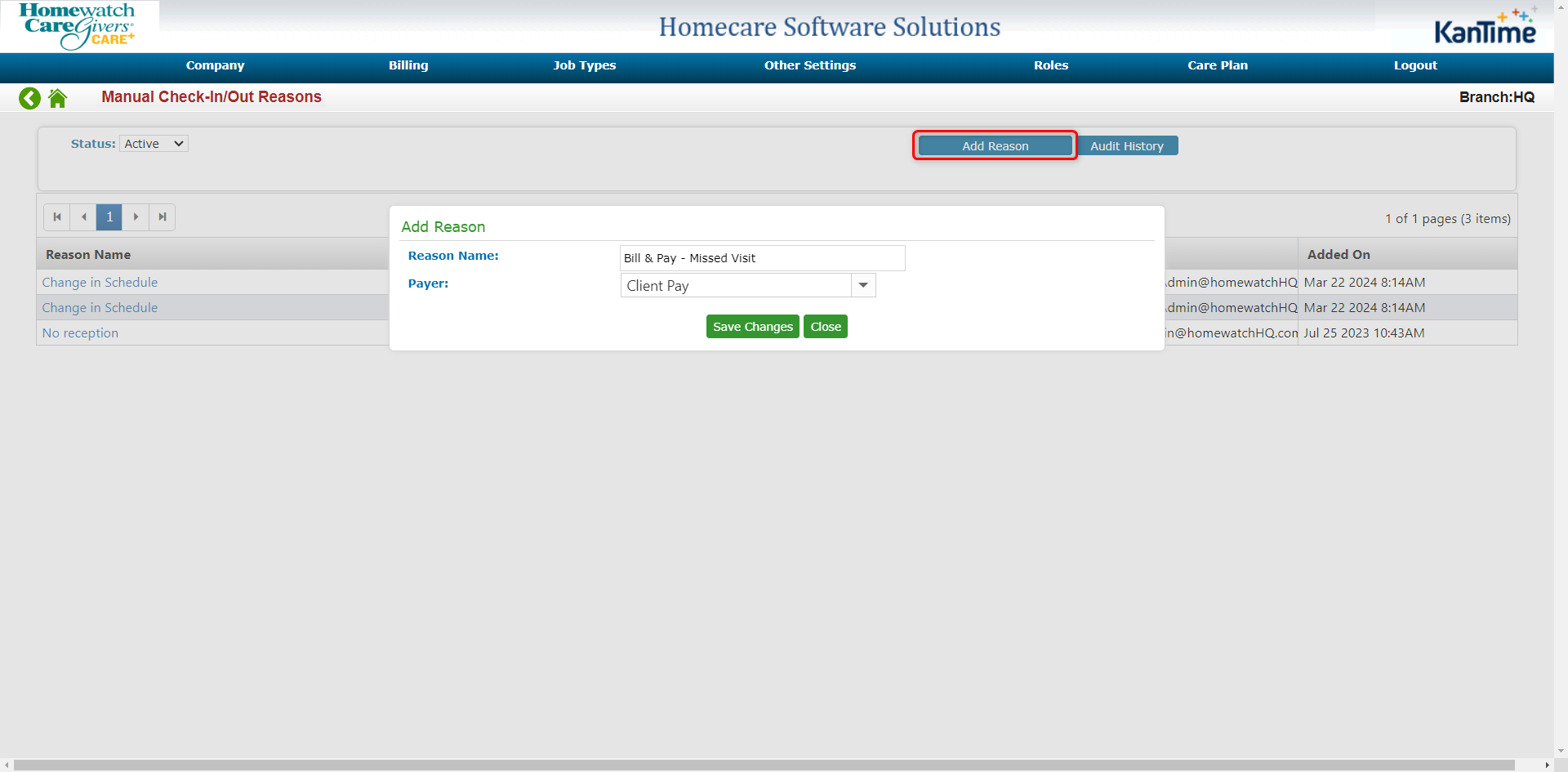Open the Status dropdown set to Active
1568x772 pixels.
coord(154,144)
